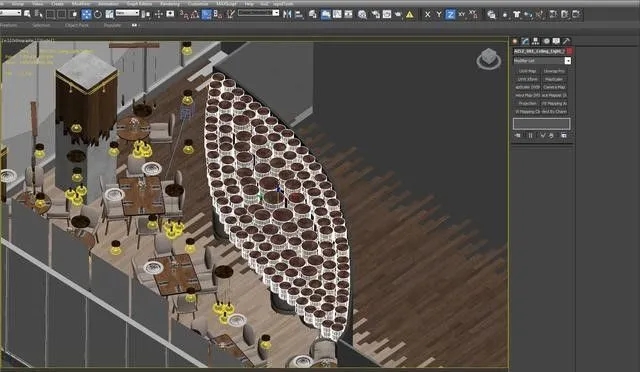Screen dimensions: 640x372
Task: Apply the UVW Map modifier button
Action: click(x=527, y=71)
